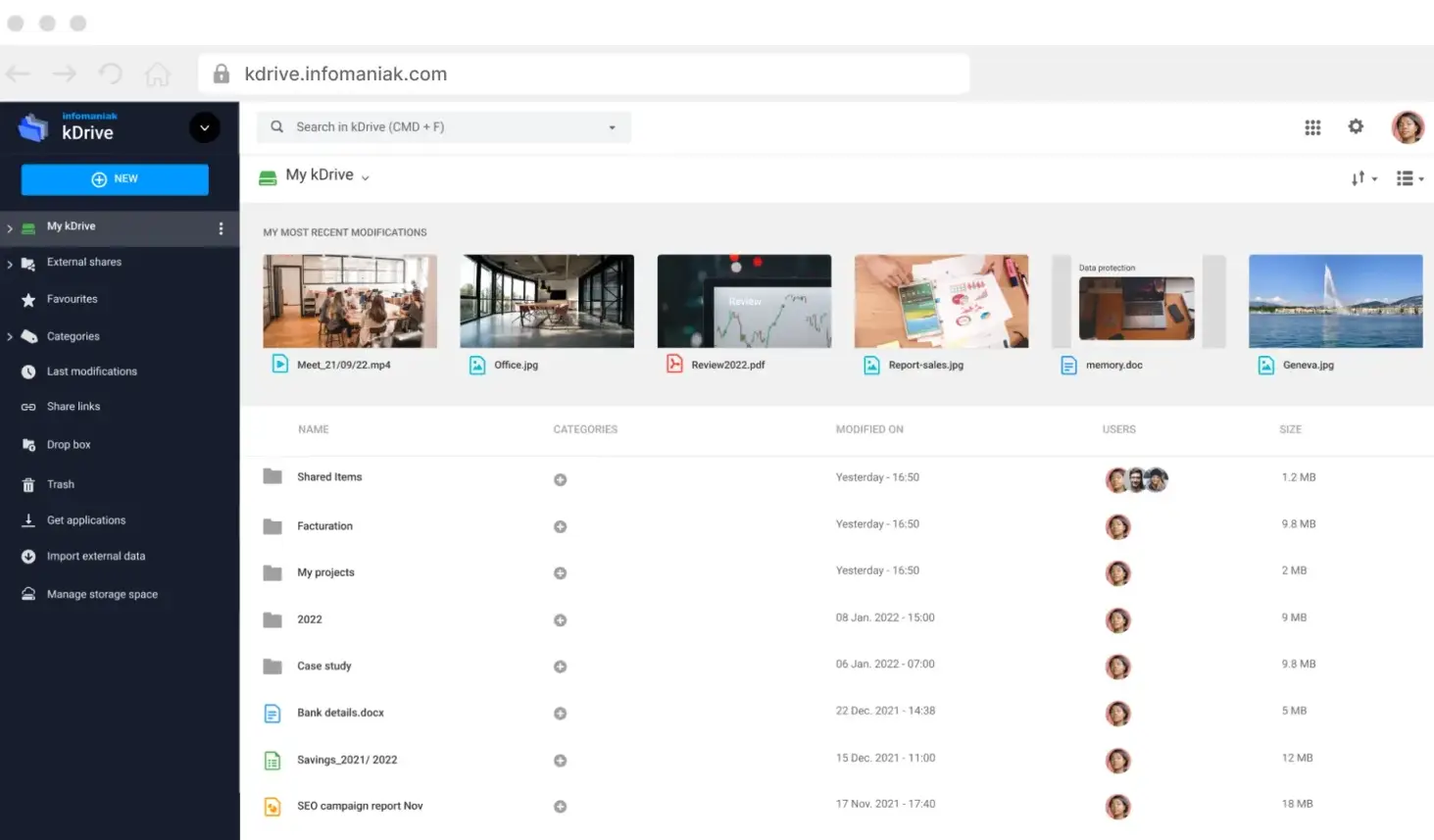
Task: Open Favourites with the star icon
Action: pos(72,299)
